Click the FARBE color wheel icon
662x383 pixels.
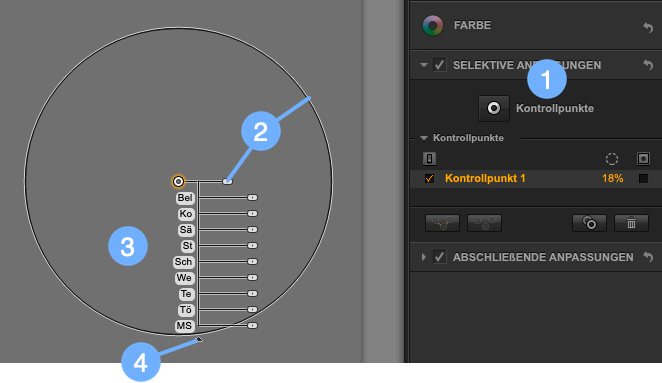(x=433, y=25)
